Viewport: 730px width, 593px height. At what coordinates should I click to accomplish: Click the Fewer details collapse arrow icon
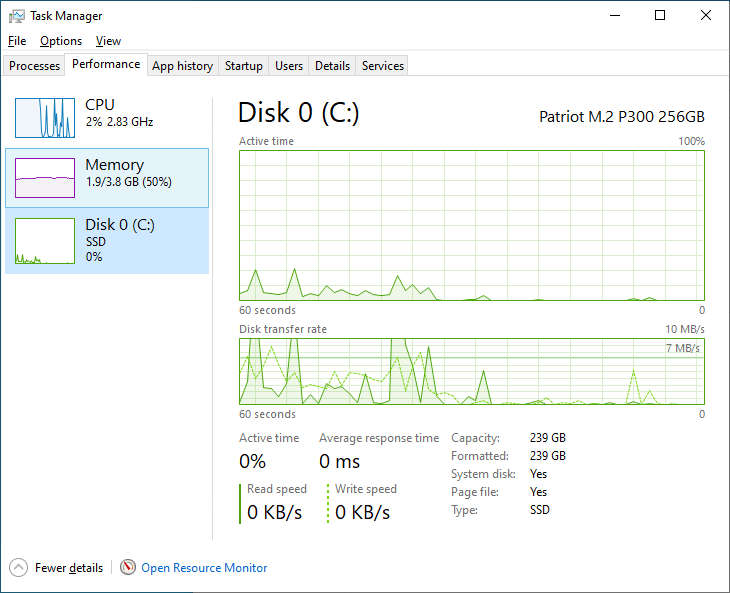pyautogui.click(x=19, y=567)
